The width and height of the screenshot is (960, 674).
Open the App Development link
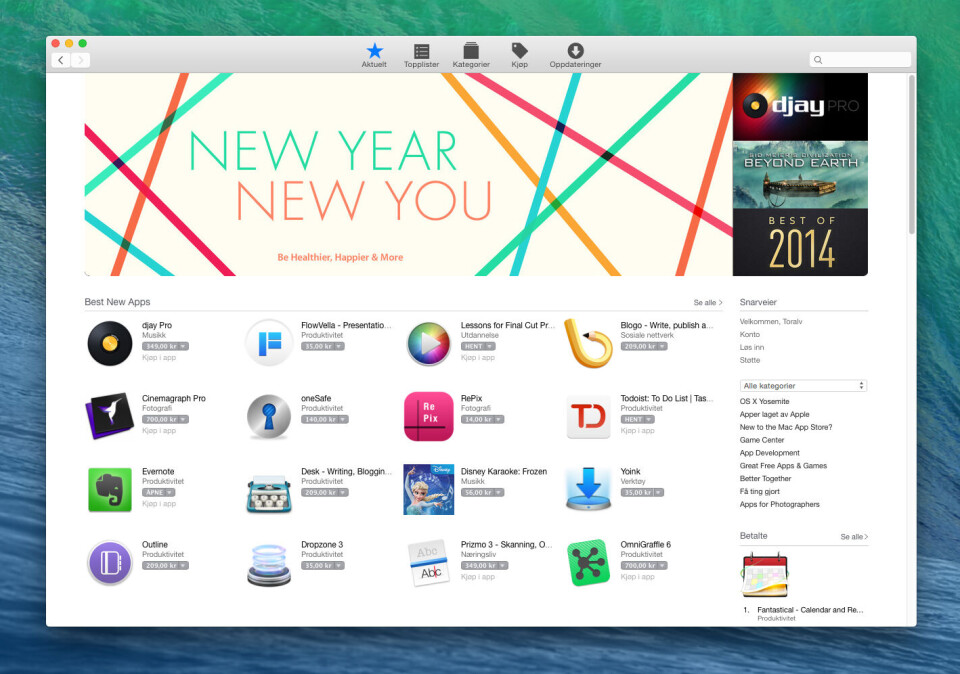click(770, 453)
